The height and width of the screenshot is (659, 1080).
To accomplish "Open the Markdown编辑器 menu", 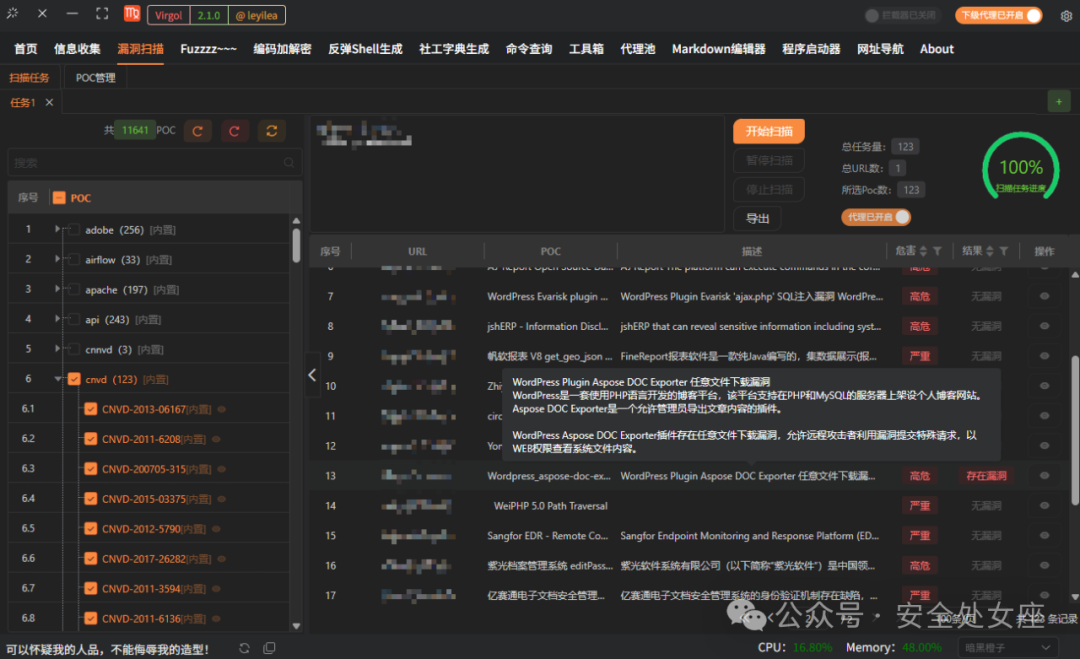I will 718,49.
